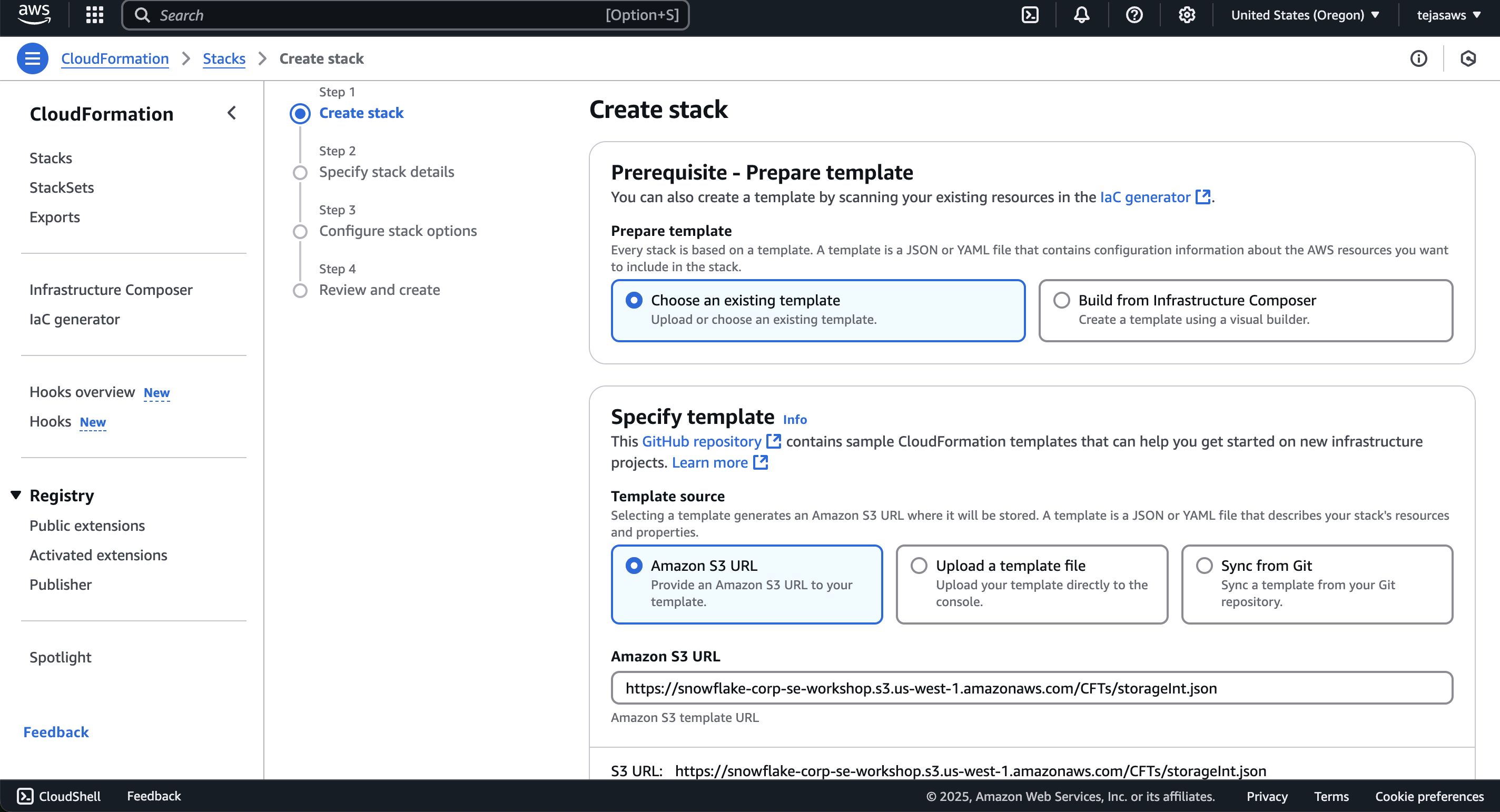Follow the GitHub repository link

pos(702,442)
